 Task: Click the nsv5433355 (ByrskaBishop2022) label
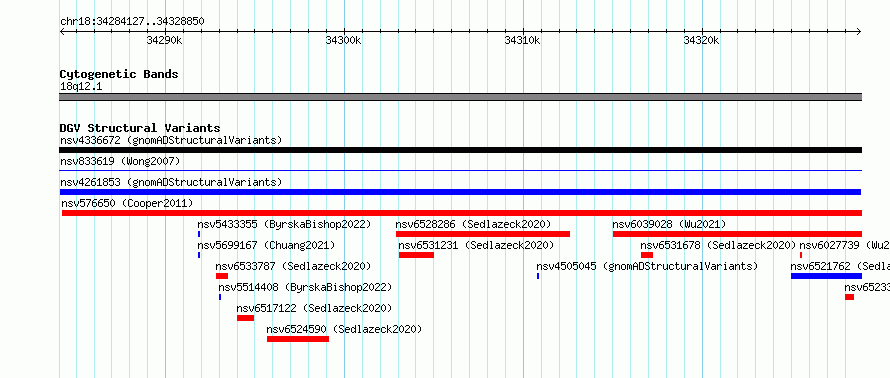[x=284, y=224]
